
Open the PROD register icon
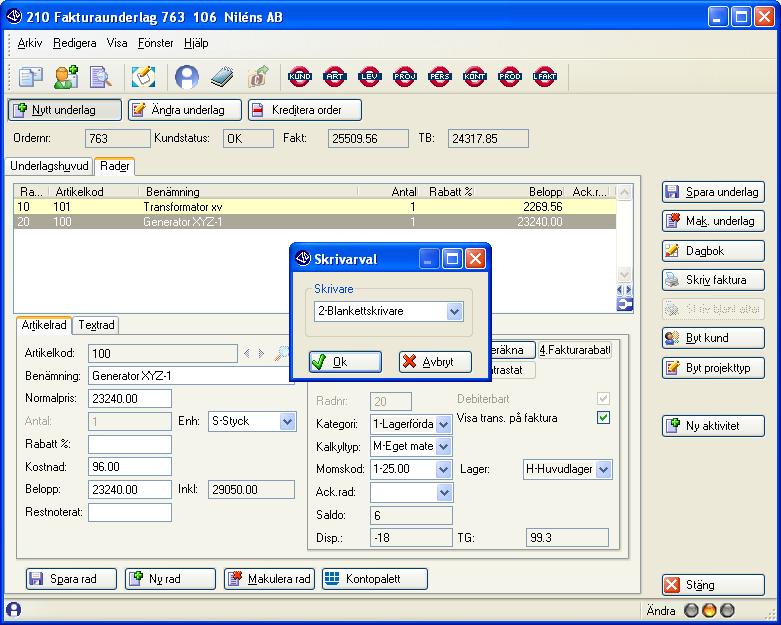510,76
